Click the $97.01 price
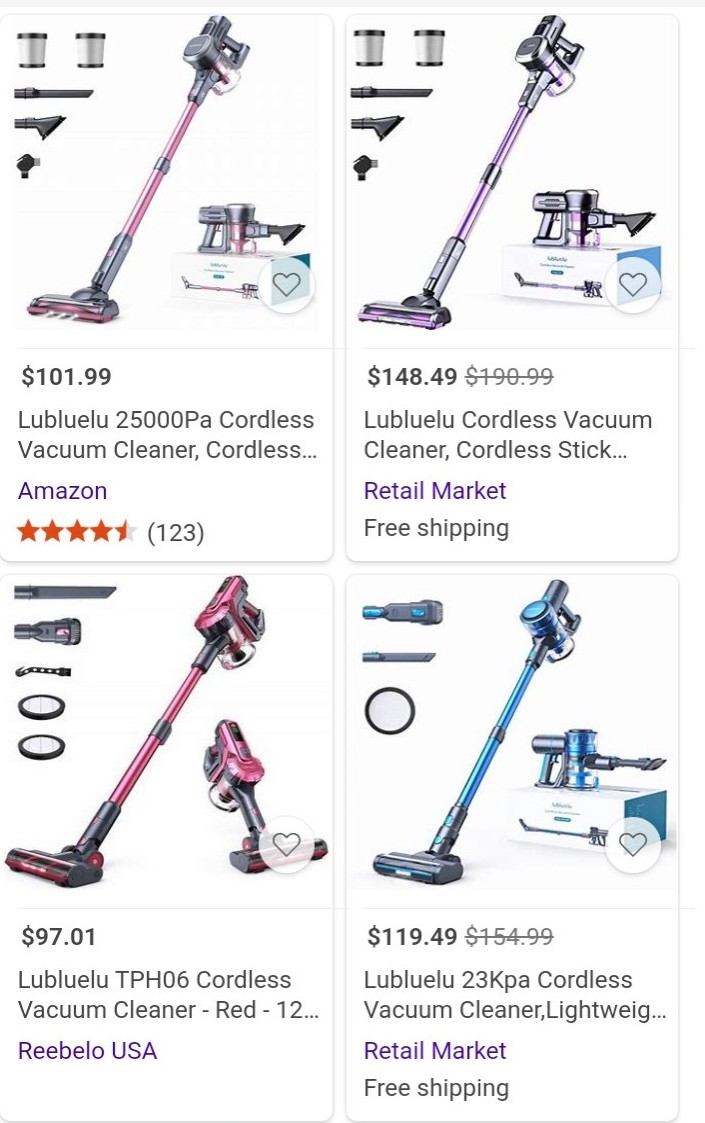This screenshot has width=705, height=1123. pyautogui.click(x=59, y=936)
